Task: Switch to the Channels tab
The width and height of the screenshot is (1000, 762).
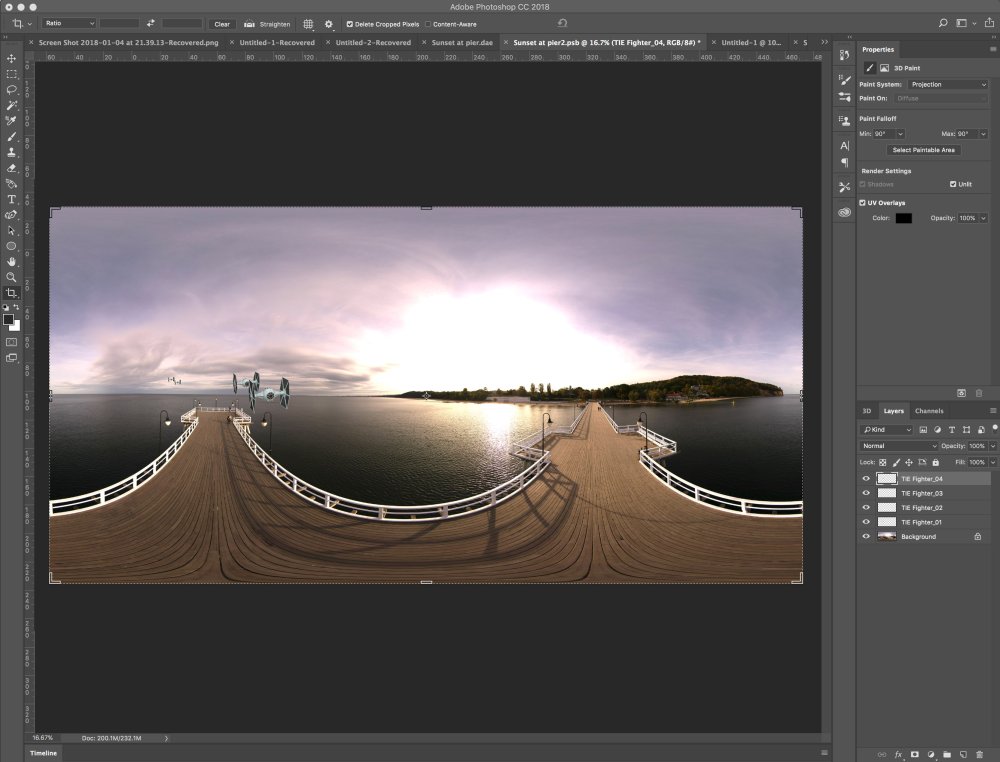Action: [x=929, y=411]
